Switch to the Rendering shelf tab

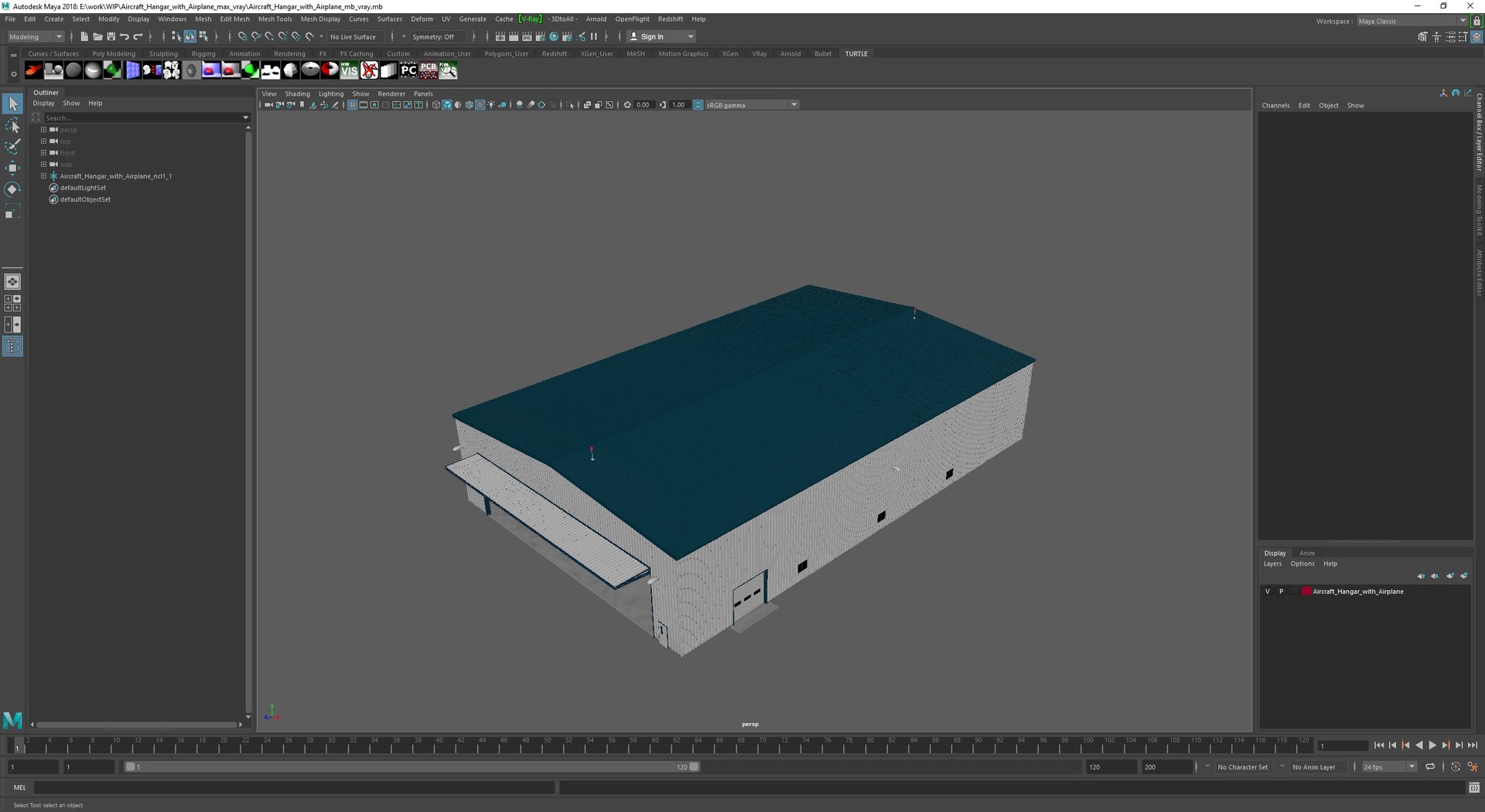(289, 54)
